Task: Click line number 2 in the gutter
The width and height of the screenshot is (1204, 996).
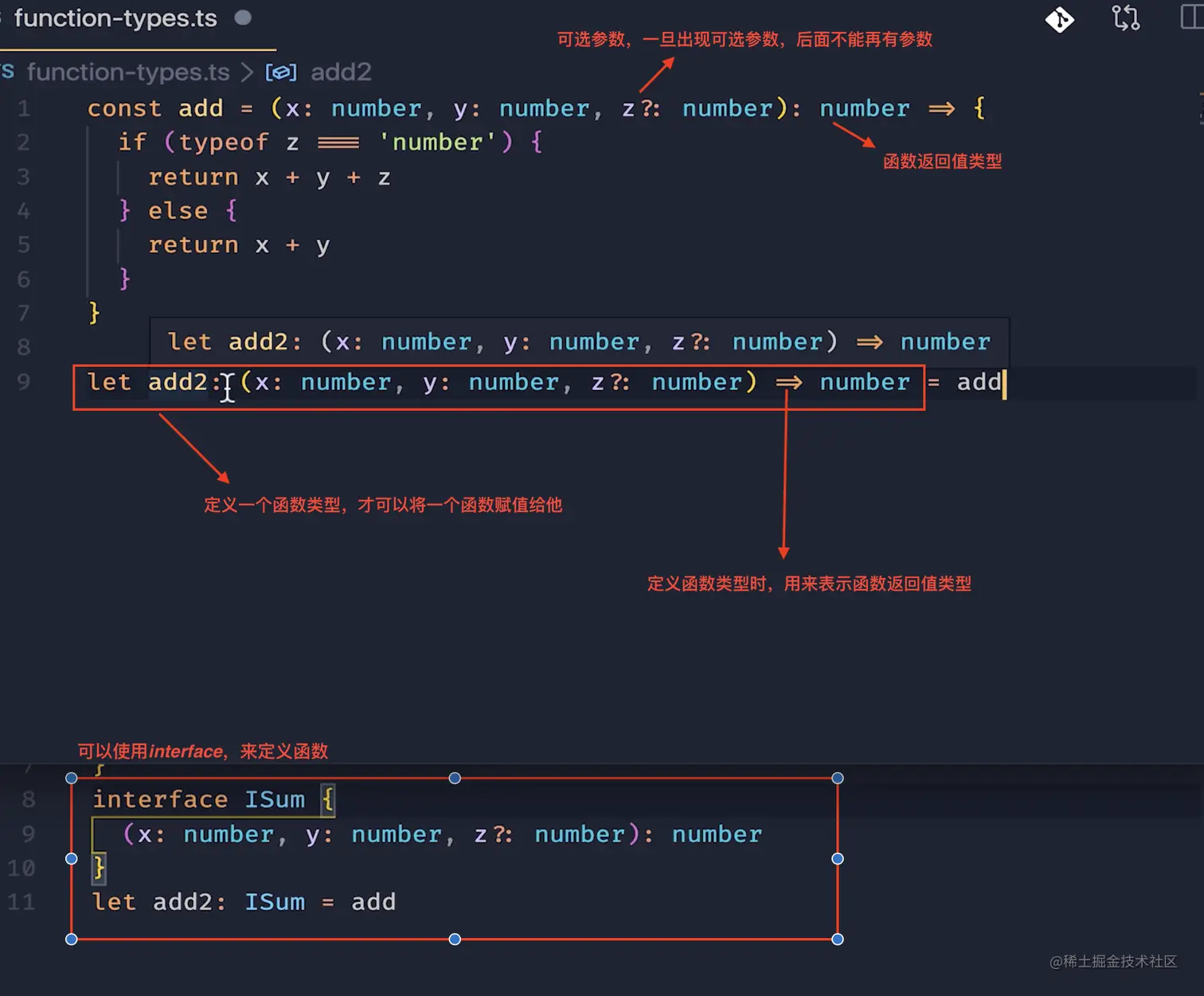Action: click(x=24, y=143)
